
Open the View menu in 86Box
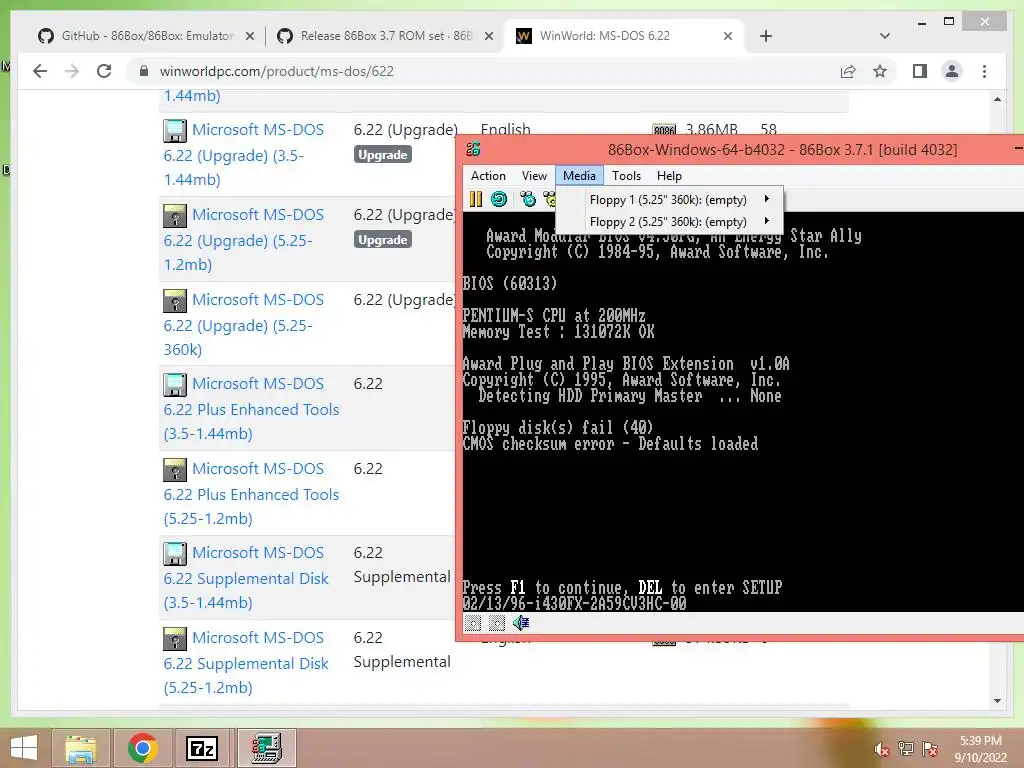(x=534, y=176)
